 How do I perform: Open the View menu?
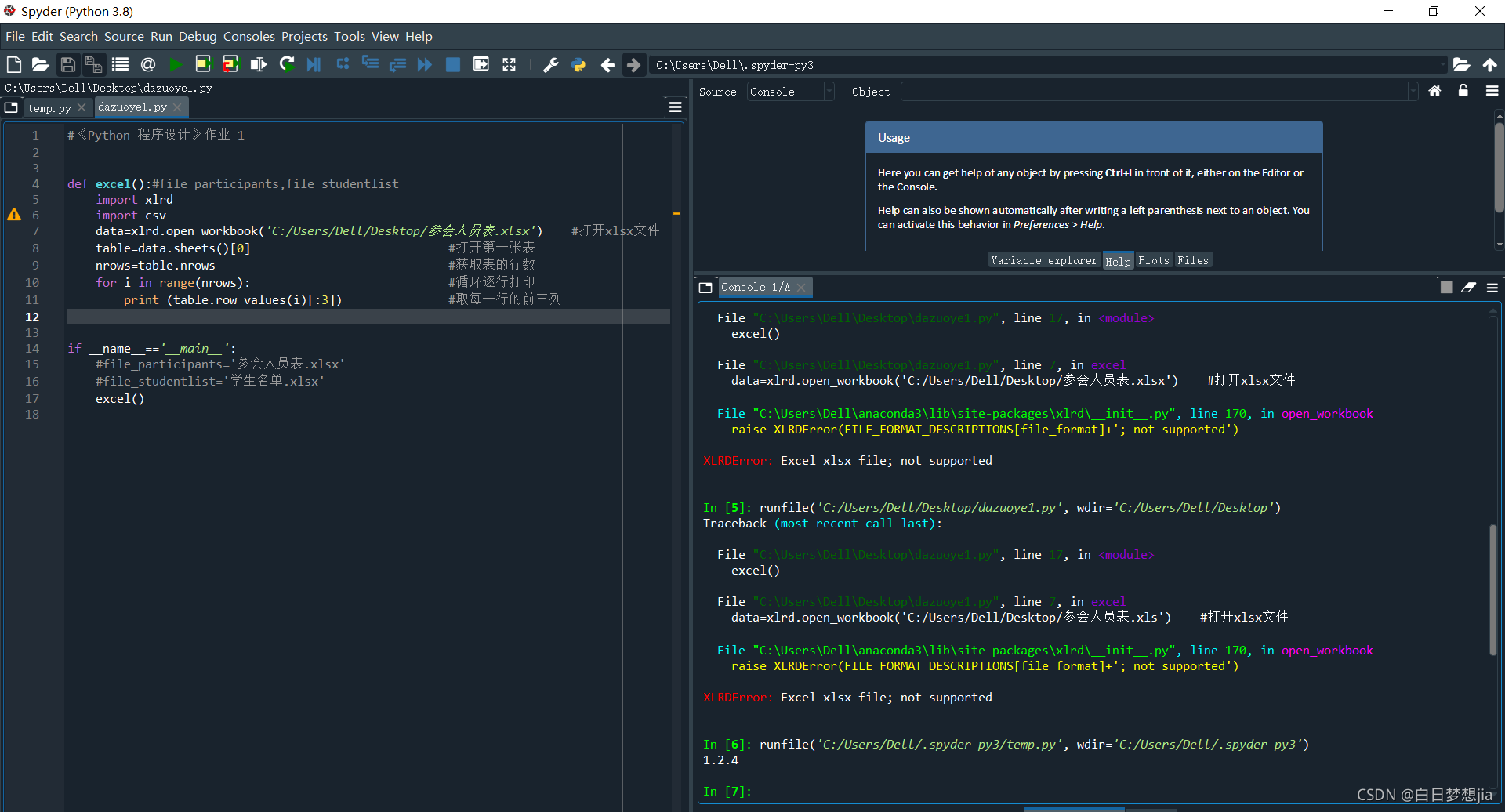pyautogui.click(x=385, y=36)
